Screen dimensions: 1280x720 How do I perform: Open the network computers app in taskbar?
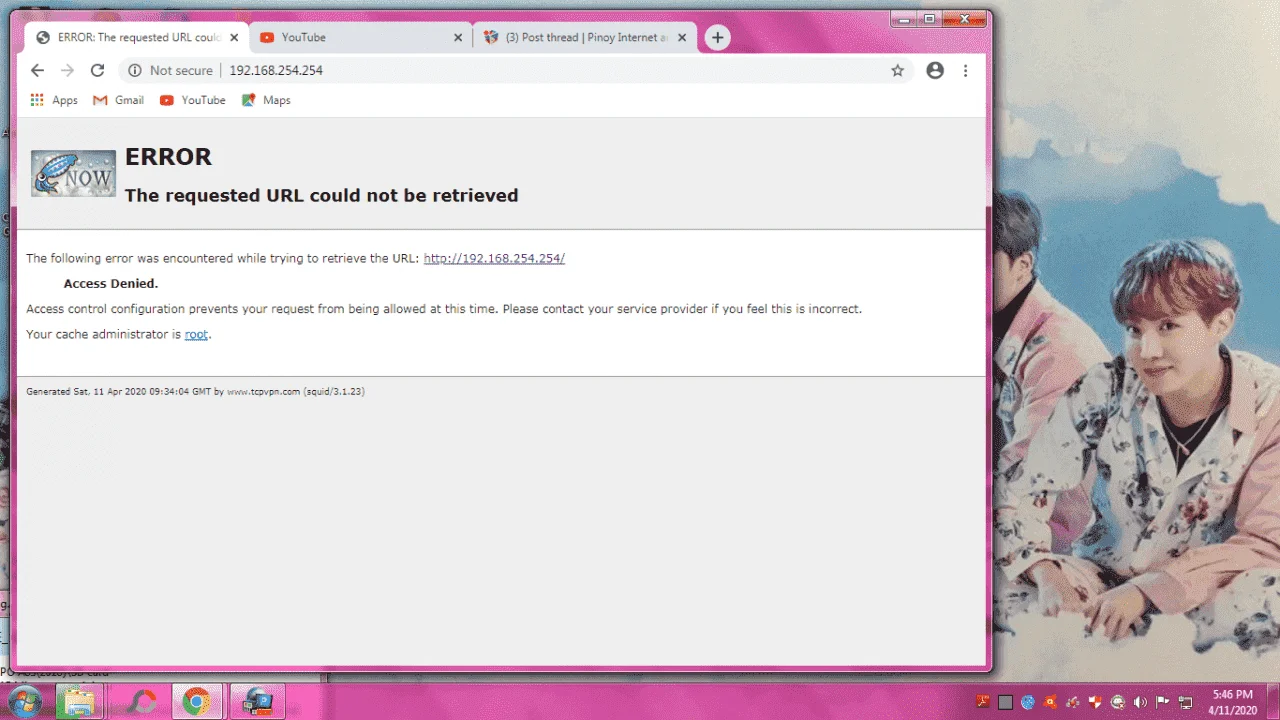click(x=258, y=702)
